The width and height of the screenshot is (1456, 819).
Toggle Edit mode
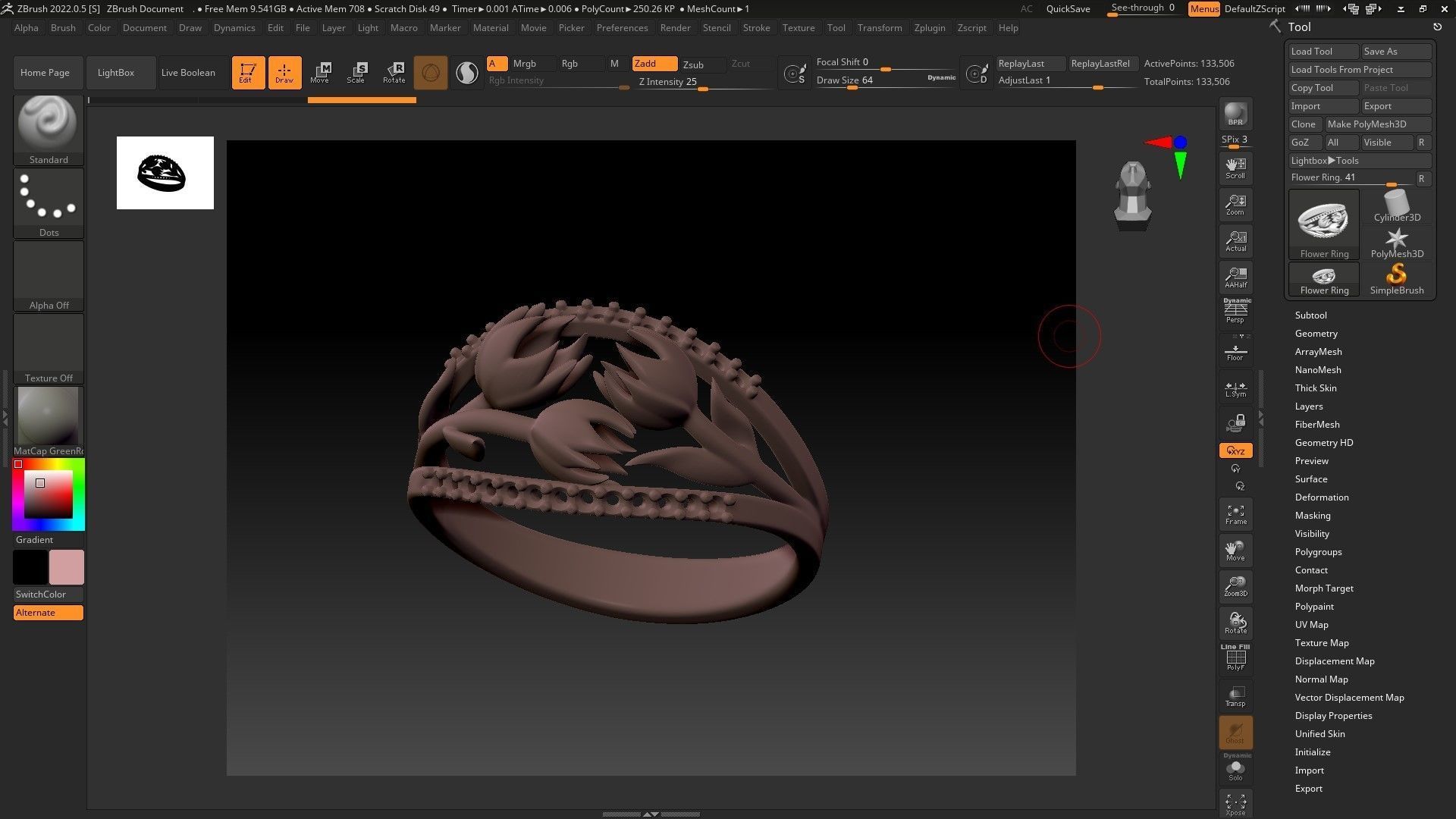(248, 72)
